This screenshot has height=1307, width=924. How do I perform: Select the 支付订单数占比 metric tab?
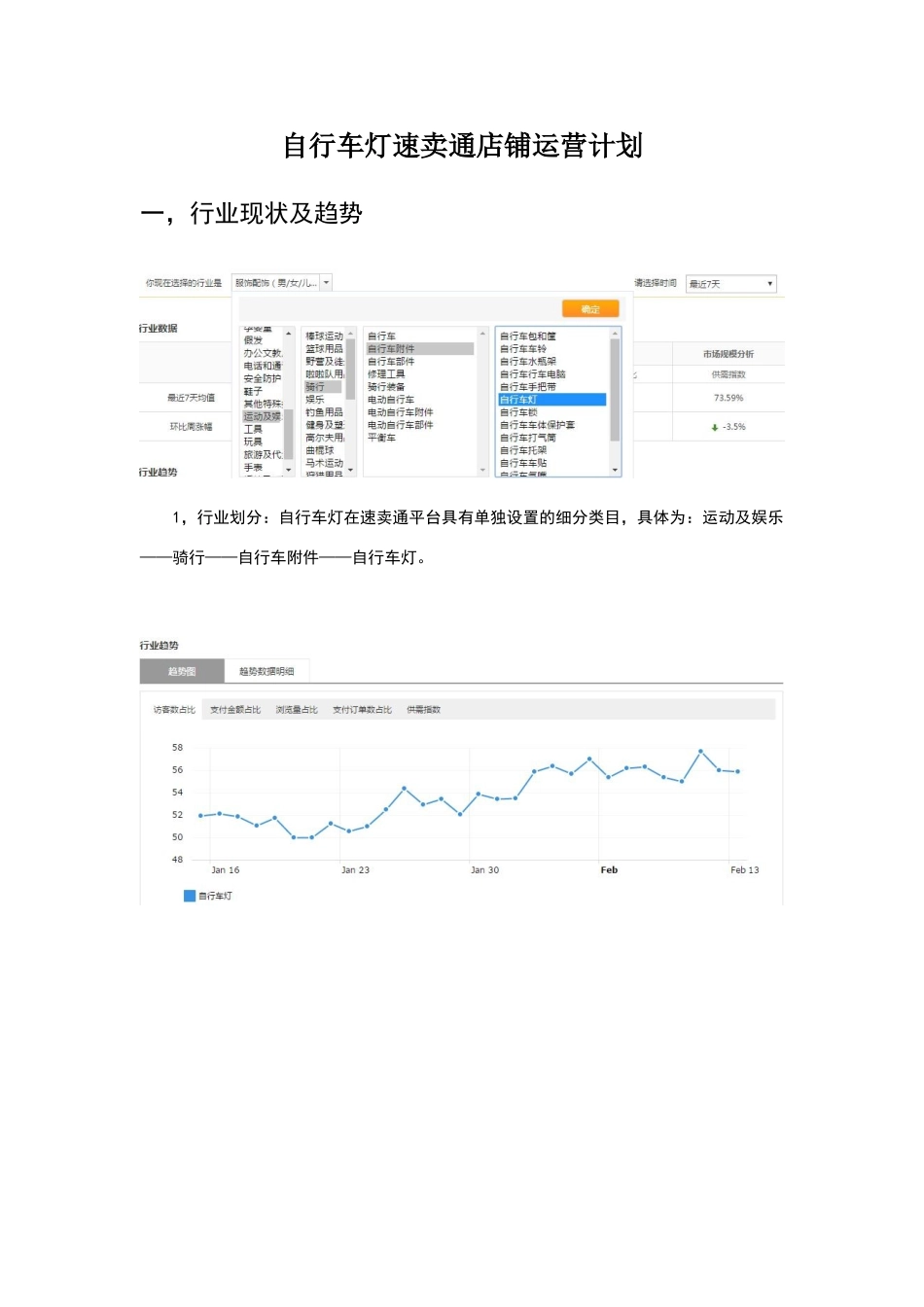pos(362,710)
